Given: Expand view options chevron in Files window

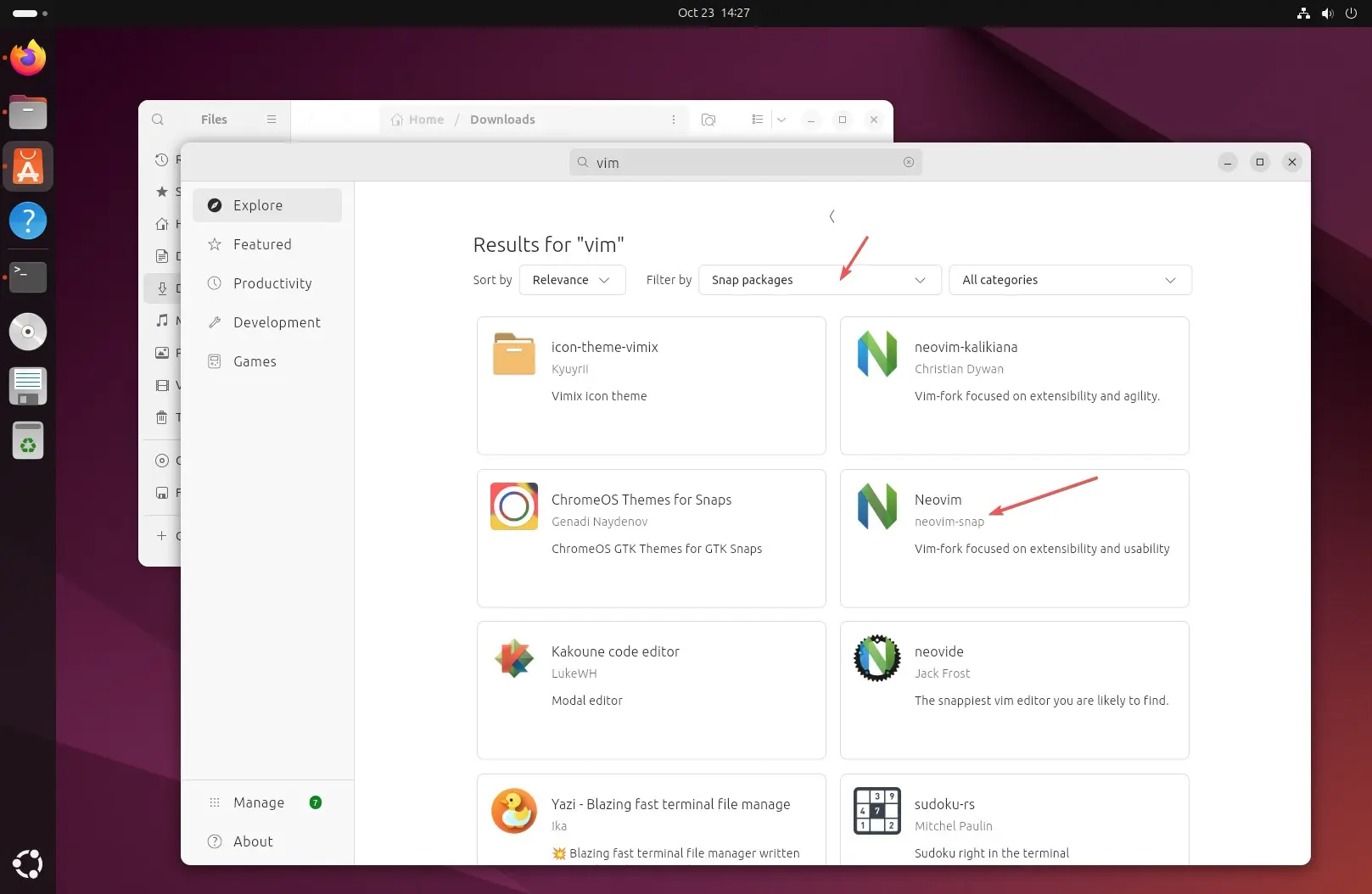Looking at the screenshot, I should [x=781, y=120].
